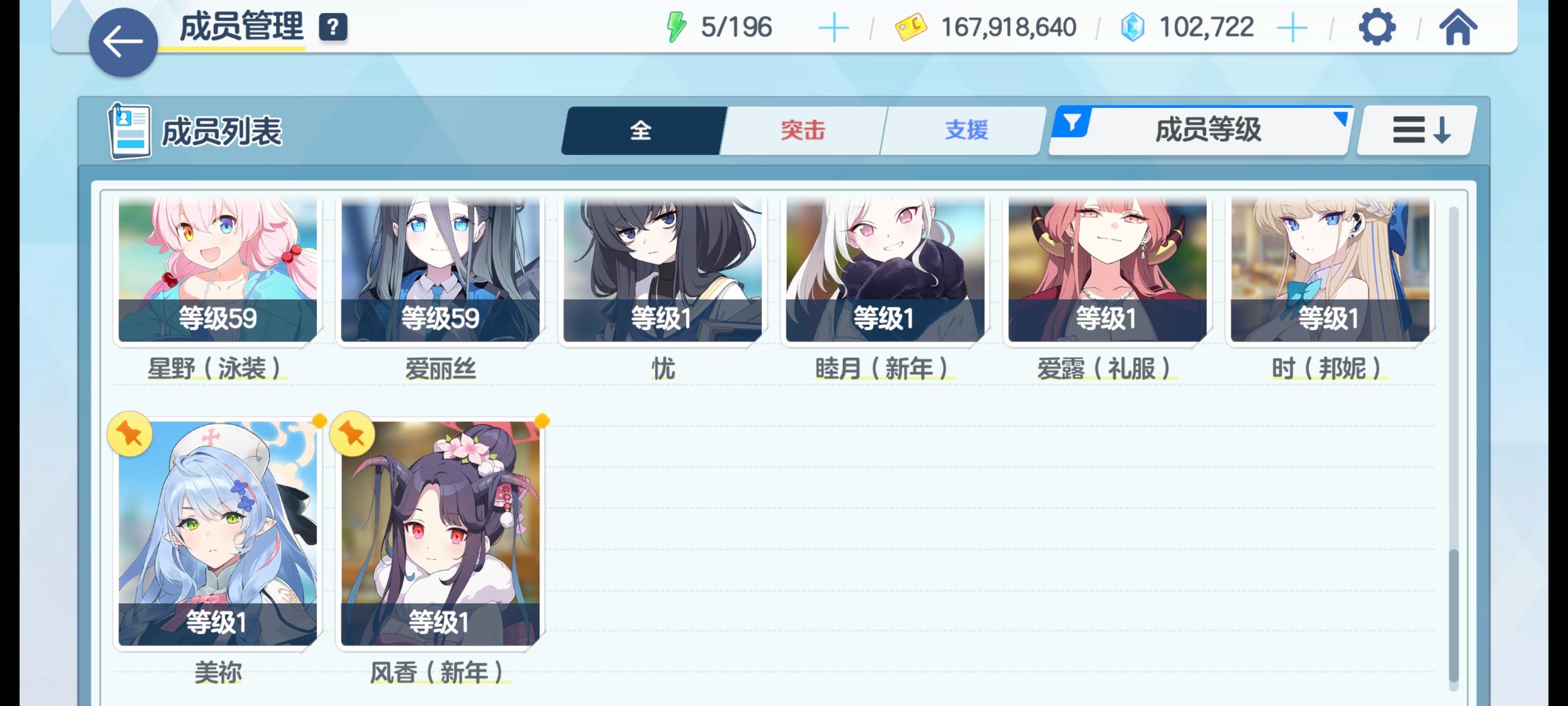Open help question mark icon
This screenshot has width=1568, height=706.
(333, 27)
